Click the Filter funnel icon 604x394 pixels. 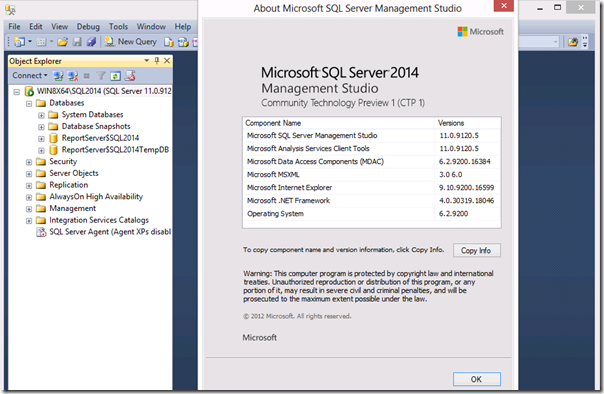coord(101,76)
